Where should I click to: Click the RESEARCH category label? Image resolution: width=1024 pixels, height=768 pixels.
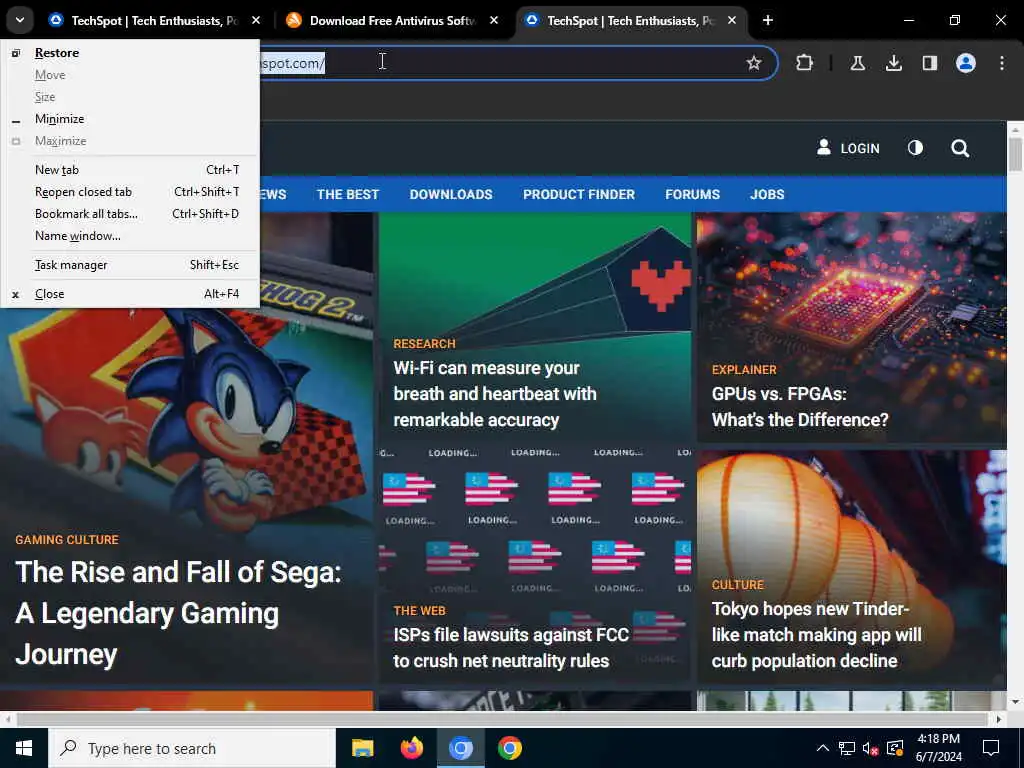tap(424, 344)
